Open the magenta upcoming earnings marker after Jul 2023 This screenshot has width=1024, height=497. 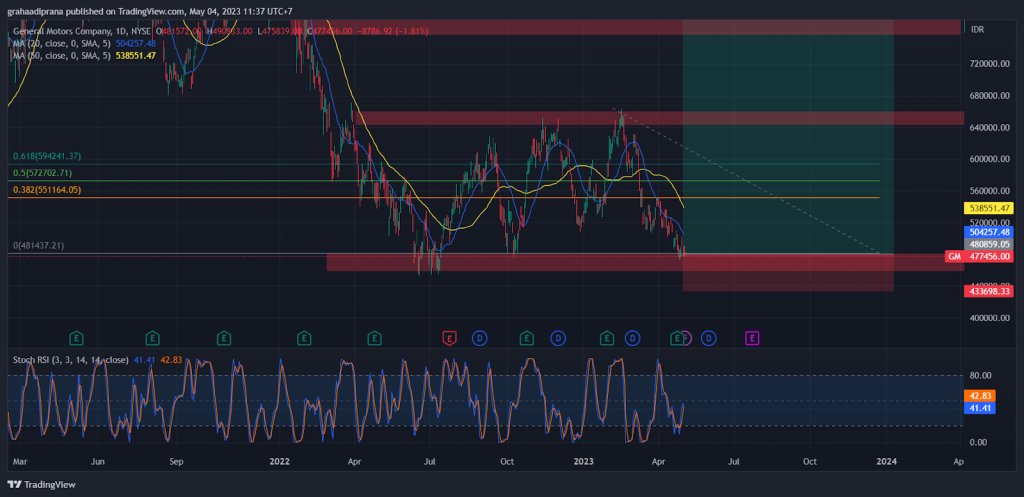[x=752, y=338]
